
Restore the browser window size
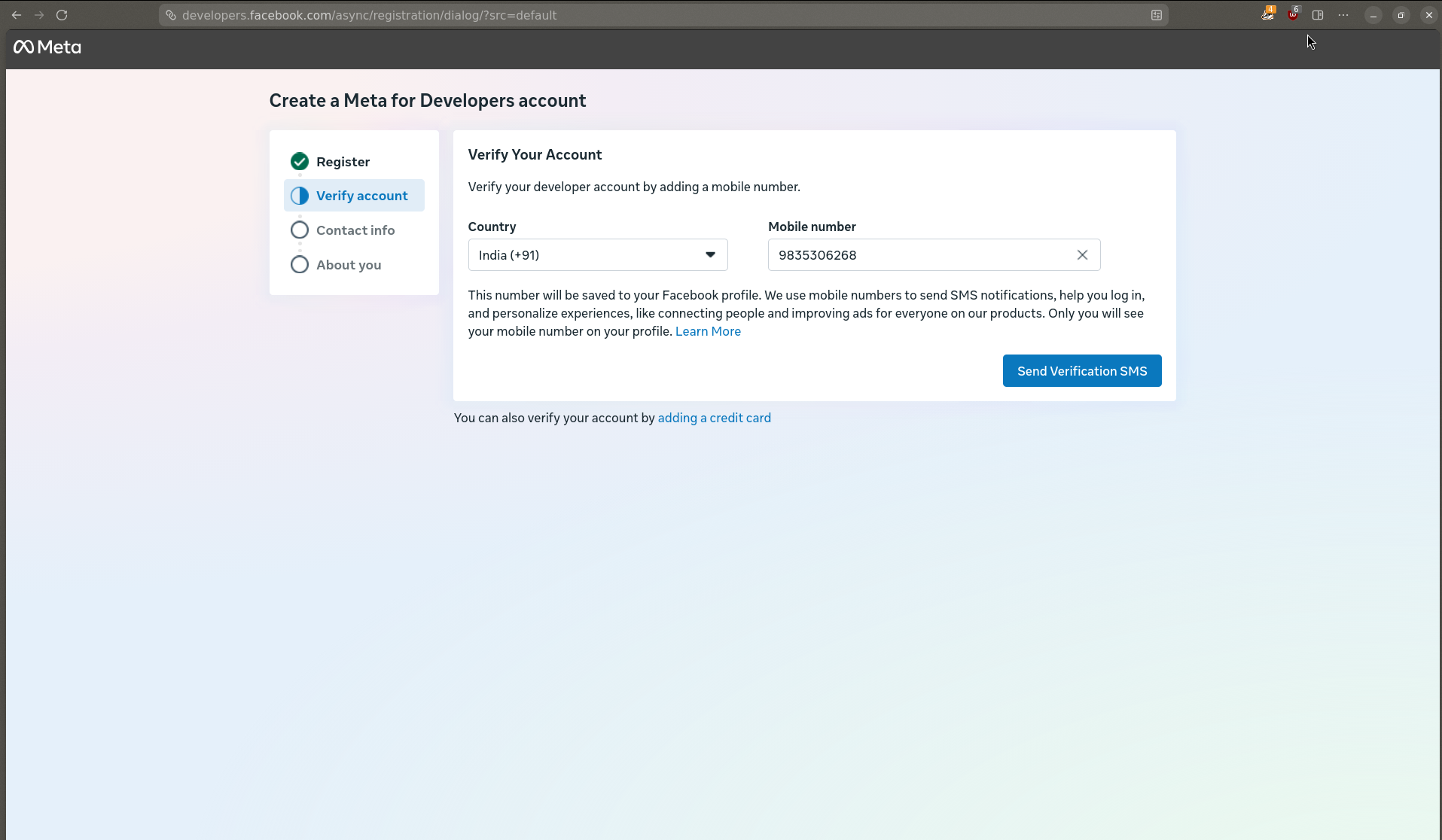[x=1401, y=15]
